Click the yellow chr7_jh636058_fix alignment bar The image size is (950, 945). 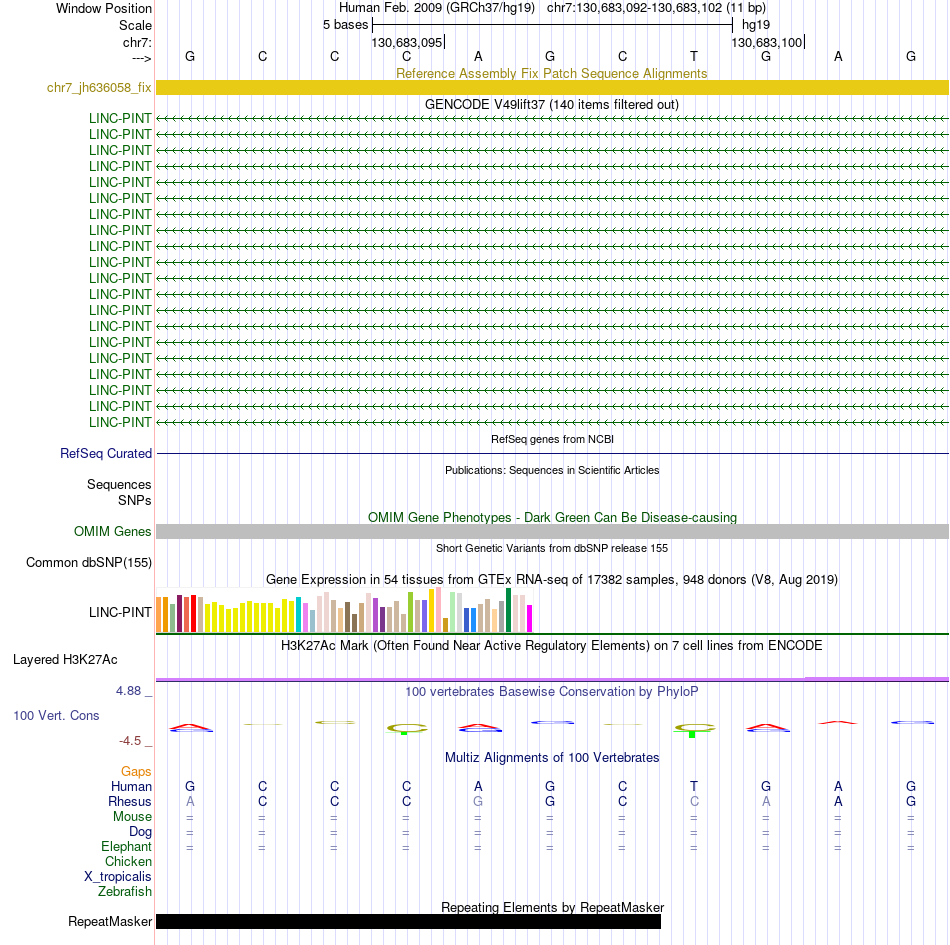tap(552, 87)
